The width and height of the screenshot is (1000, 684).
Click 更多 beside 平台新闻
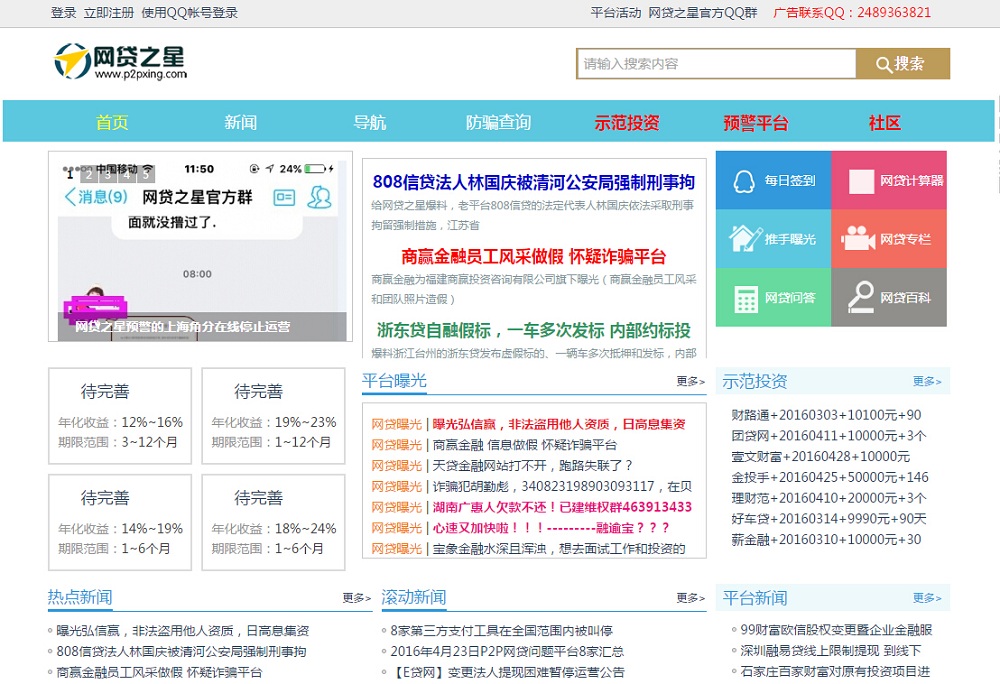[927, 598]
